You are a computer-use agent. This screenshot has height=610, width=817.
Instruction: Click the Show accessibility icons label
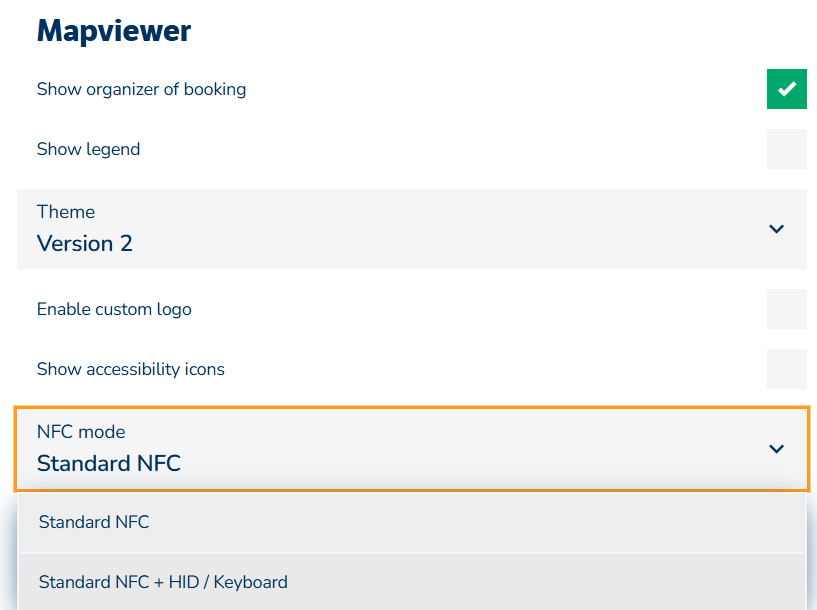(x=130, y=369)
